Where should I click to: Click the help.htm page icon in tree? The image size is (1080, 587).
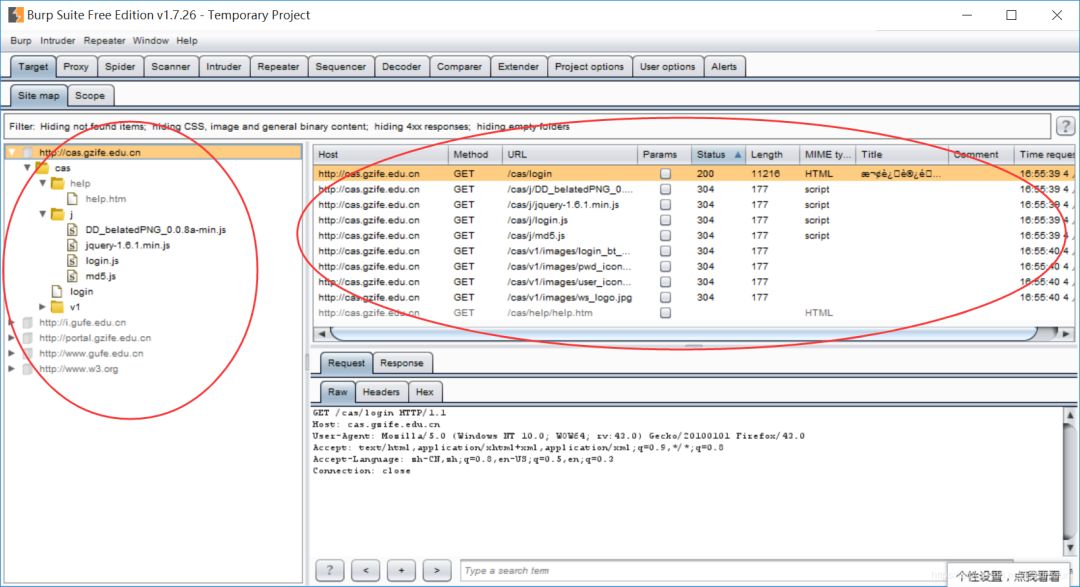point(73,199)
